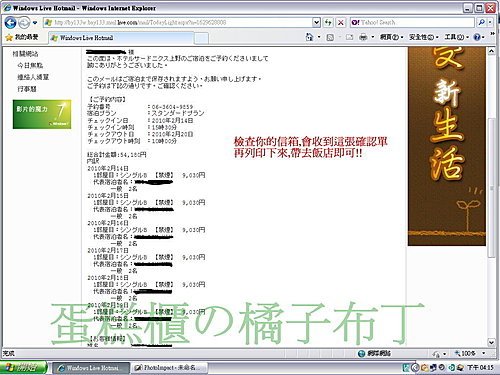
Task: Open the 工具 menu
Action: 456,37
